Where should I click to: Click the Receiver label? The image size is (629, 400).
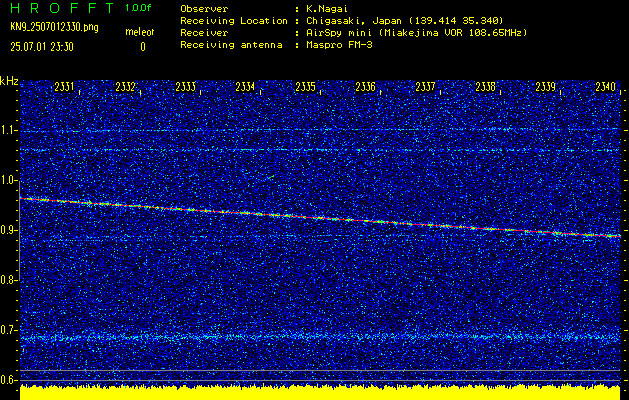[x=204, y=33]
